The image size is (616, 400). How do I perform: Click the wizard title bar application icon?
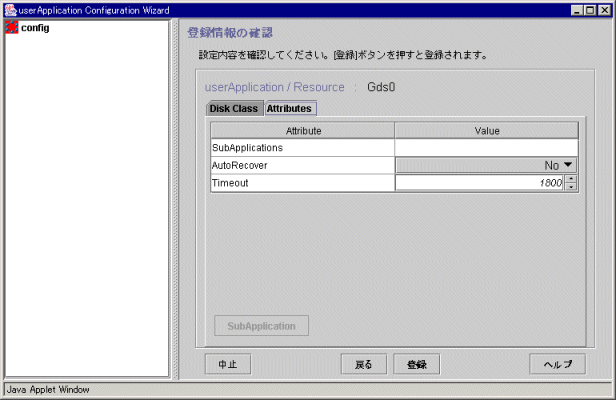point(10,9)
